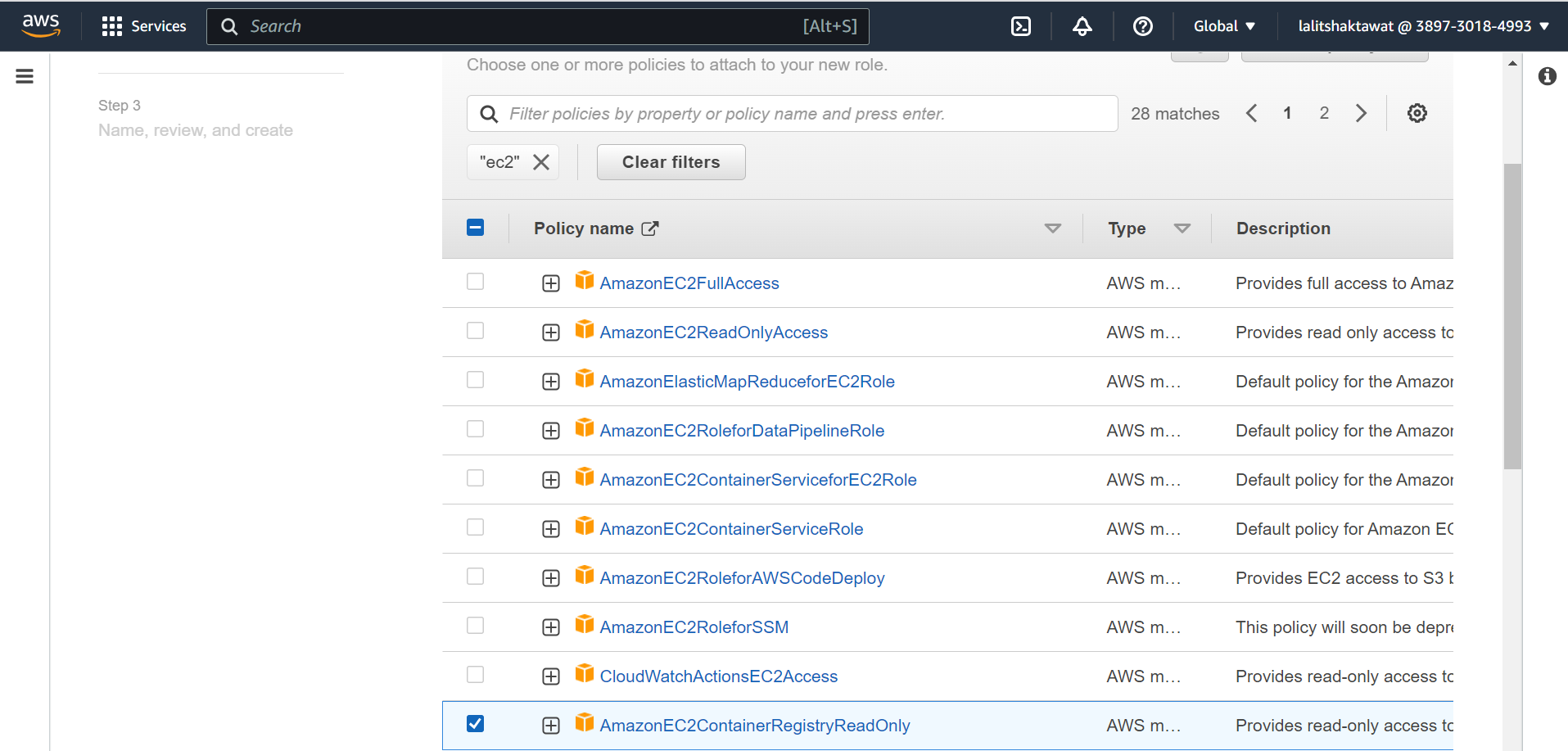Open the info panel icon
The width and height of the screenshot is (1568, 751).
[1547, 76]
